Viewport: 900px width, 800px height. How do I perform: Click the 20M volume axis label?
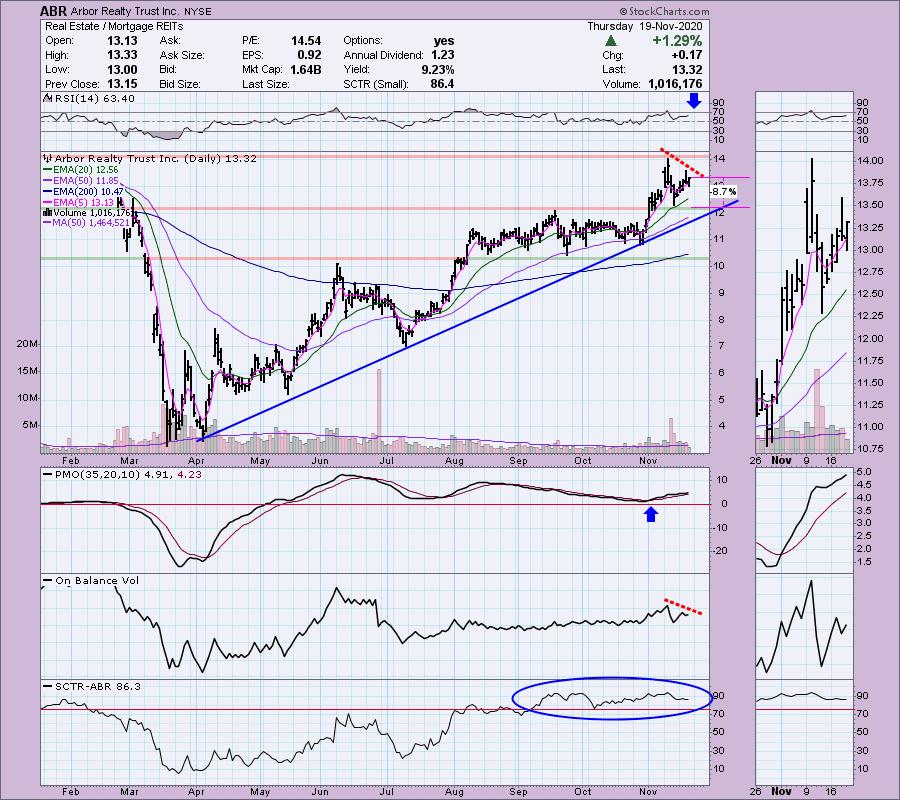(26, 344)
